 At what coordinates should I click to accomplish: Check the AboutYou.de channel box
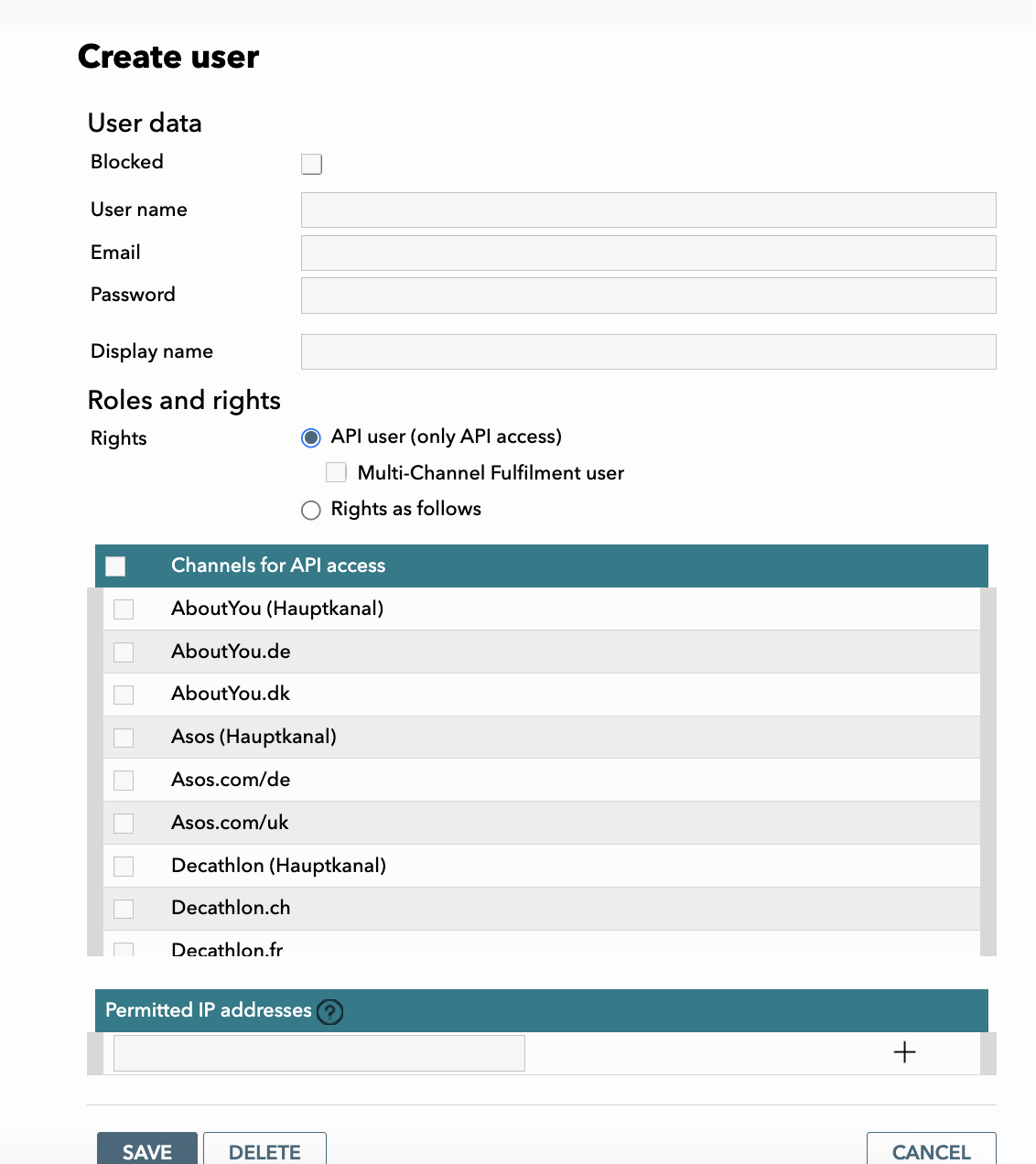coord(124,652)
